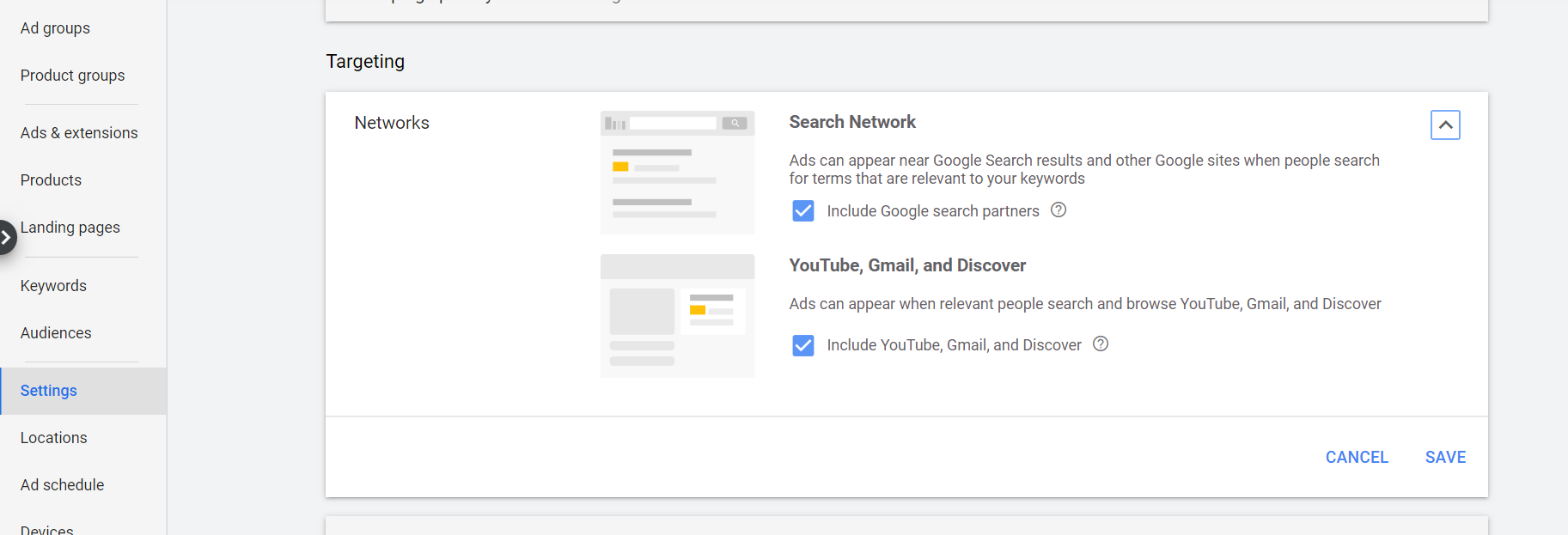This screenshot has height=535, width=1568.
Task: View Audiences in the sidebar
Action: [56, 333]
